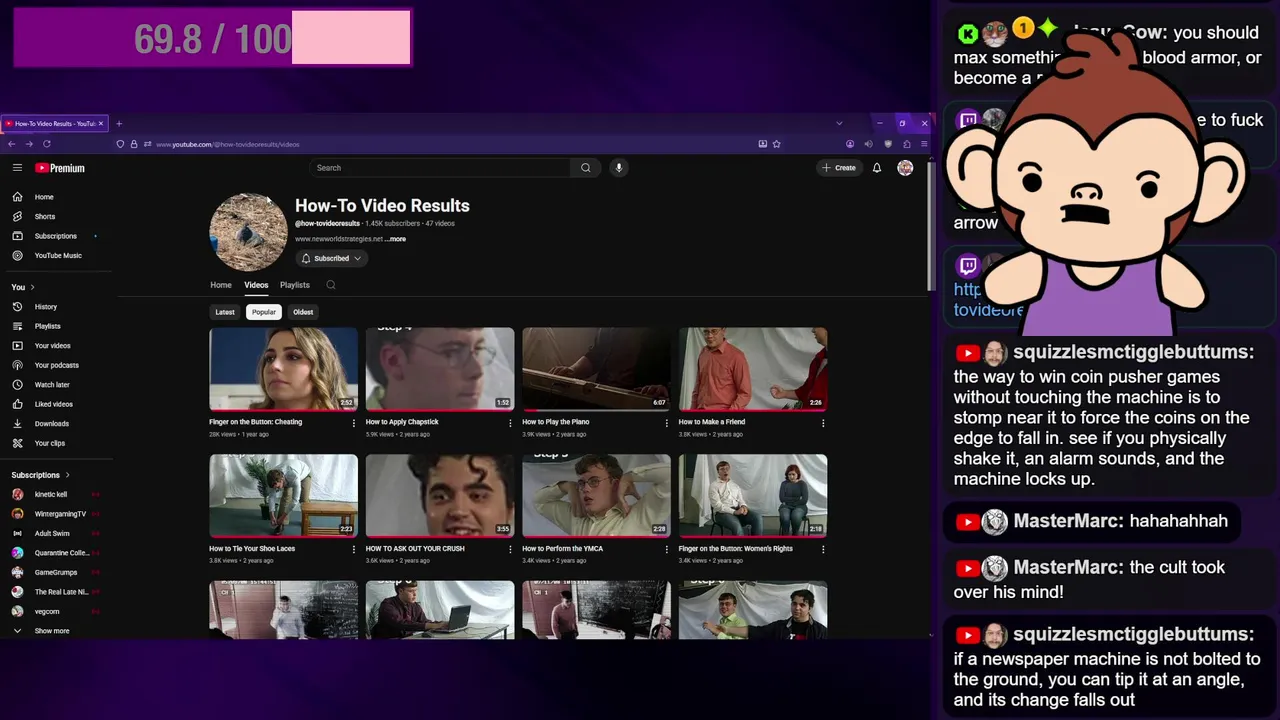Click the site padlock icon

pyautogui.click(x=134, y=144)
